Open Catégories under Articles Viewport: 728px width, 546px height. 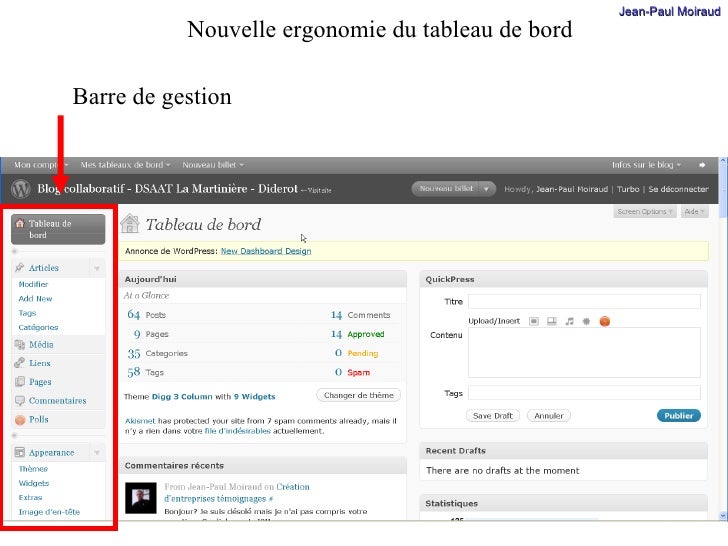click(x=38, y=327)
